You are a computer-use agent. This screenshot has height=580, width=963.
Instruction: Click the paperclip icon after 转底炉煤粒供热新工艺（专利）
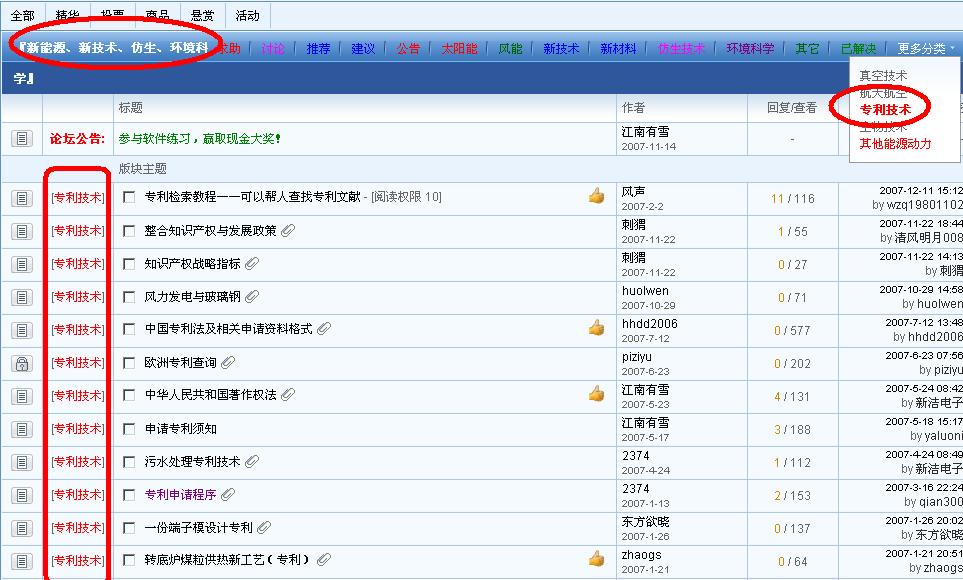coord(324,559)
